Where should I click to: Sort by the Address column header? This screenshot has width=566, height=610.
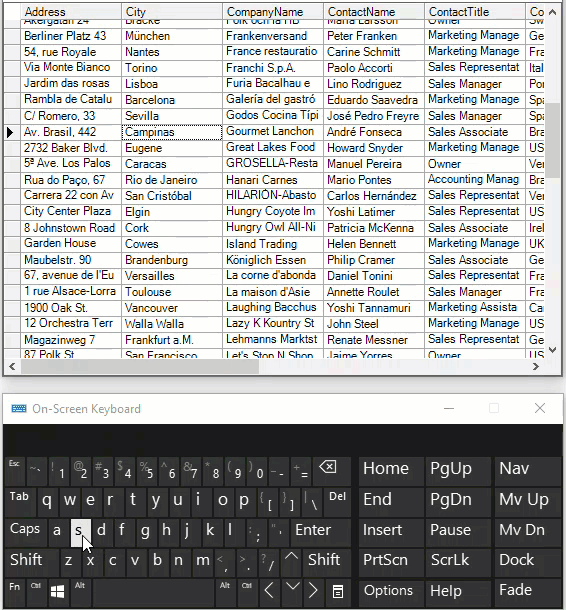[71, 12]
